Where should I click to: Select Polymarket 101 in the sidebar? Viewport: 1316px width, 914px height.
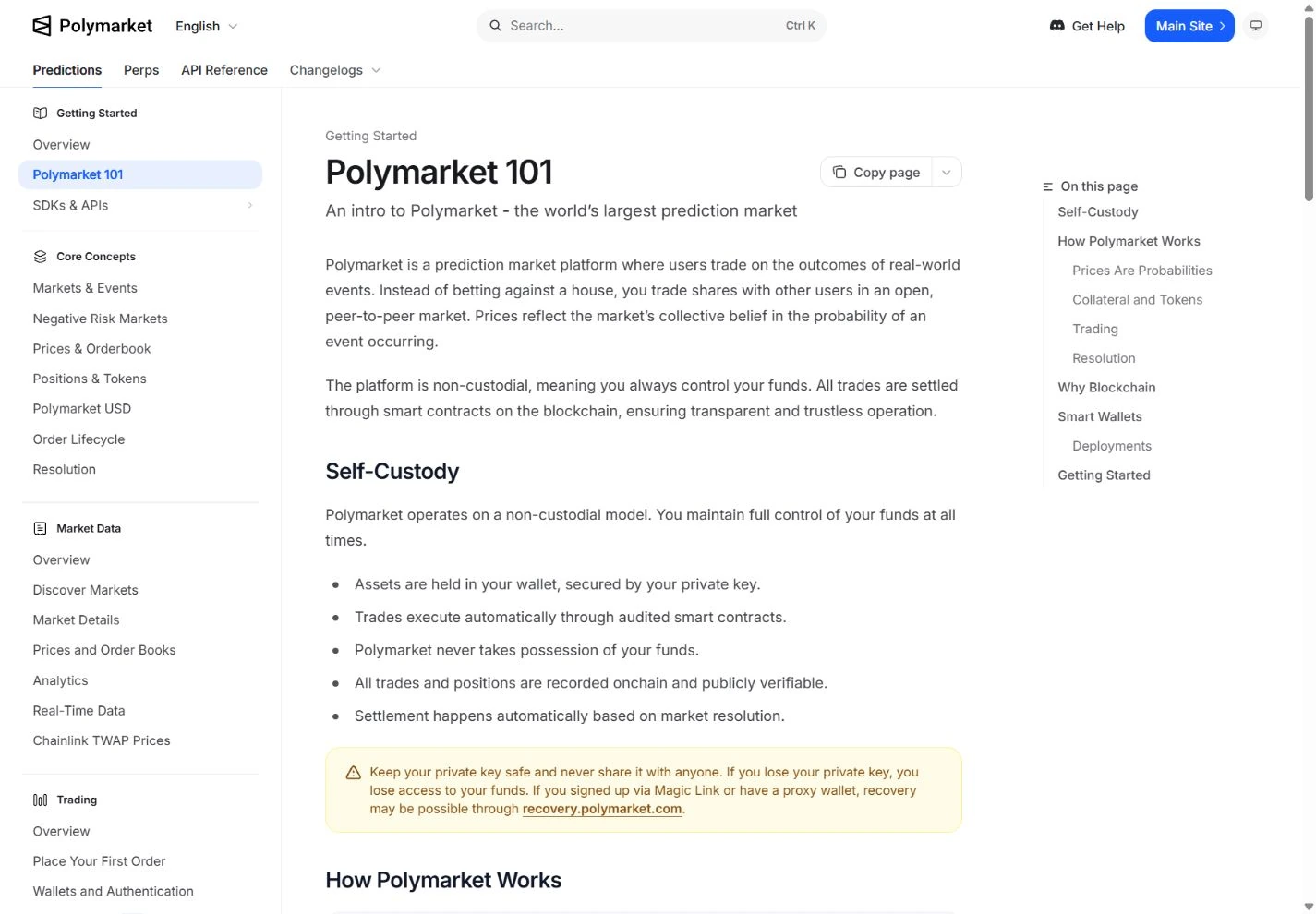pyautogui.click(x=140, y=174)
